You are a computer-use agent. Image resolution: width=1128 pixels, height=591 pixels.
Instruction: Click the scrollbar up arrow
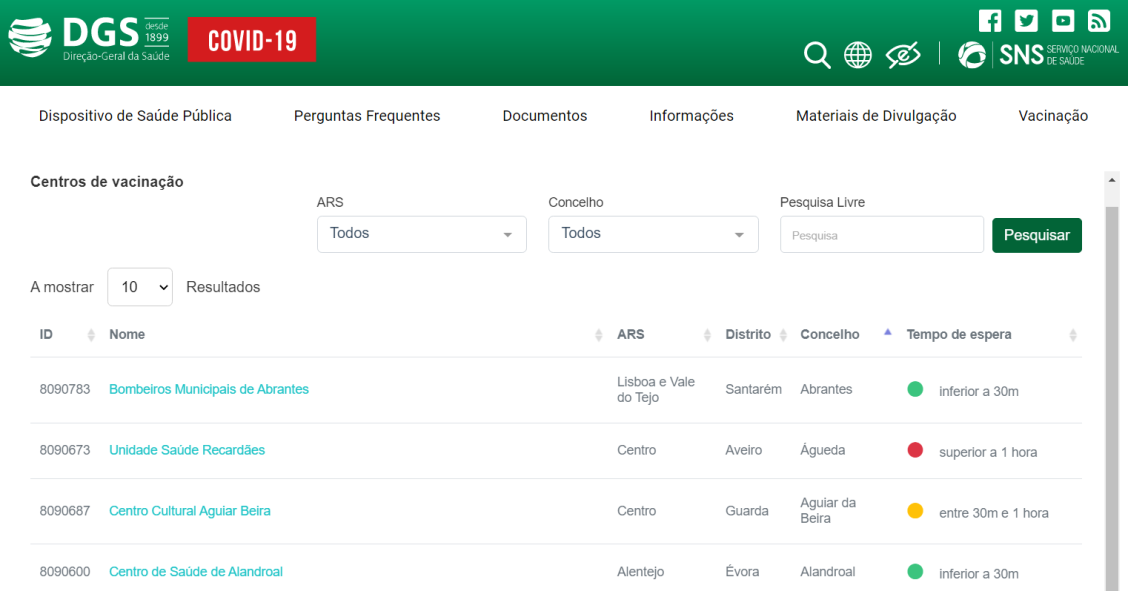1111,180
